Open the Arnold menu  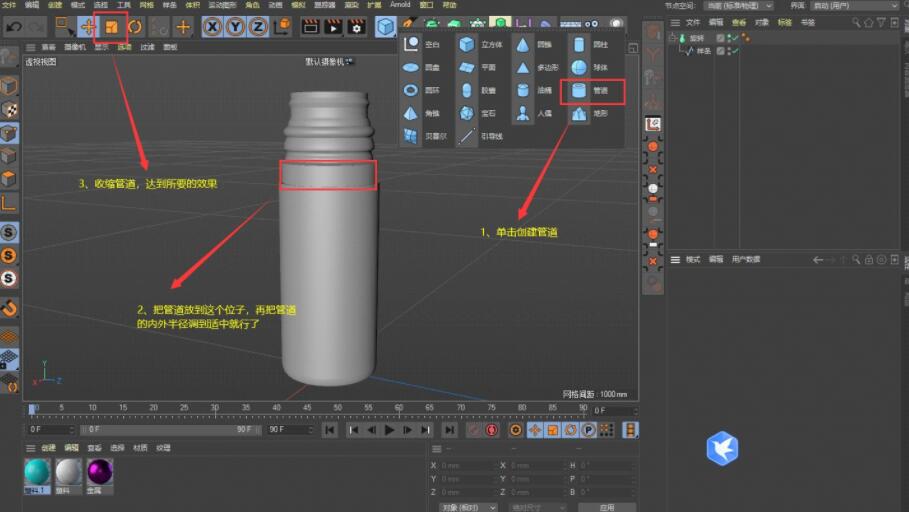[400, 5]
